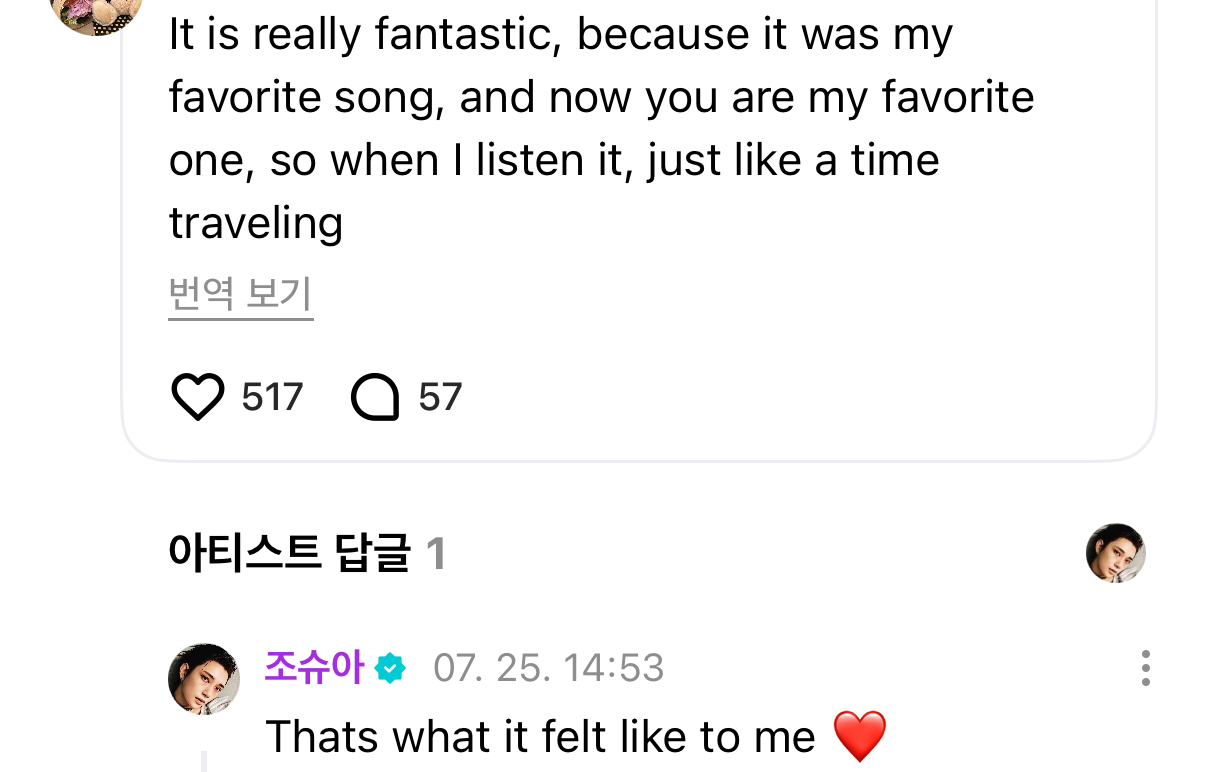Screen dimensions: 1206x772
Task: Like the fan comment with the heart icon
Action: 197,398
